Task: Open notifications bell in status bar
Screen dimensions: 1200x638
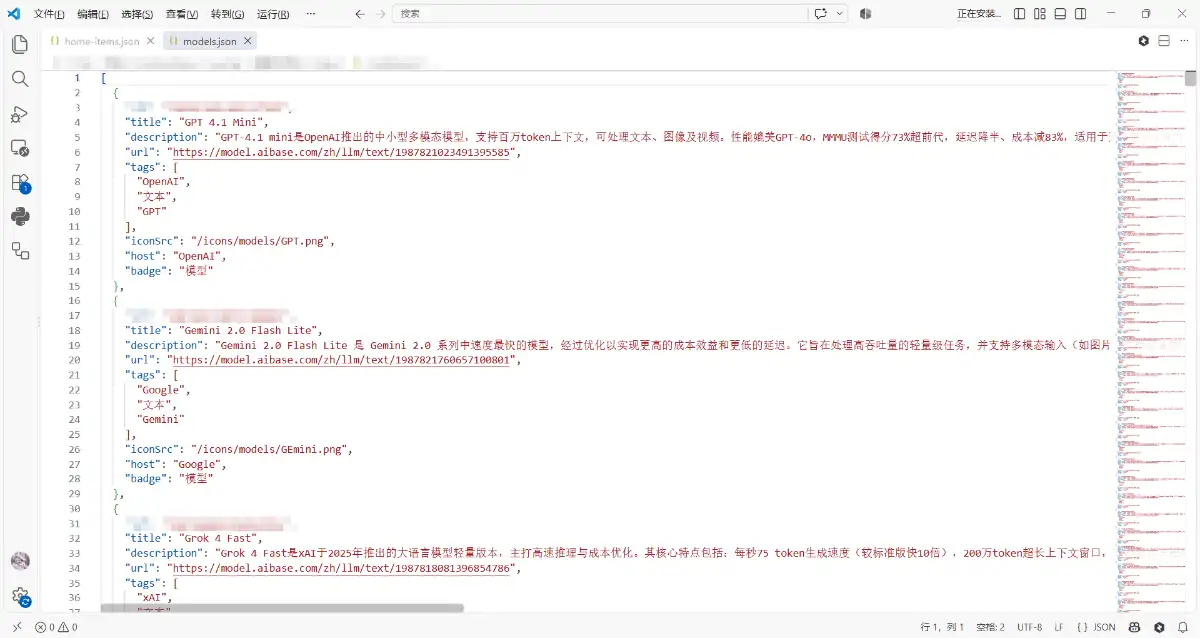Action: (x=1181, y=627)
